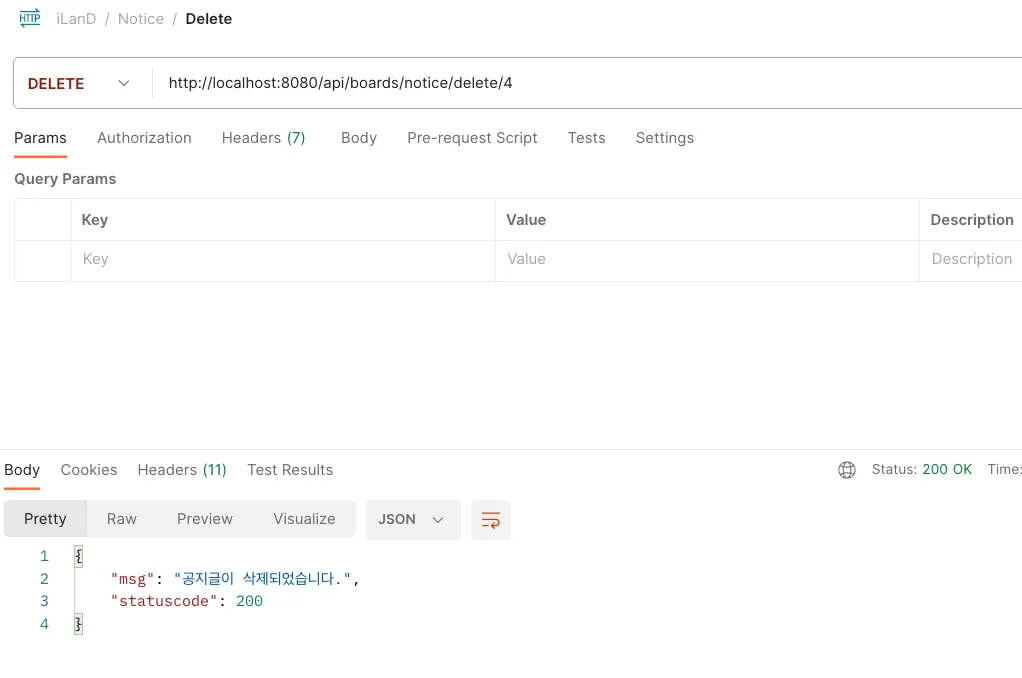Show the response Cookies tab

coord(89,470)
